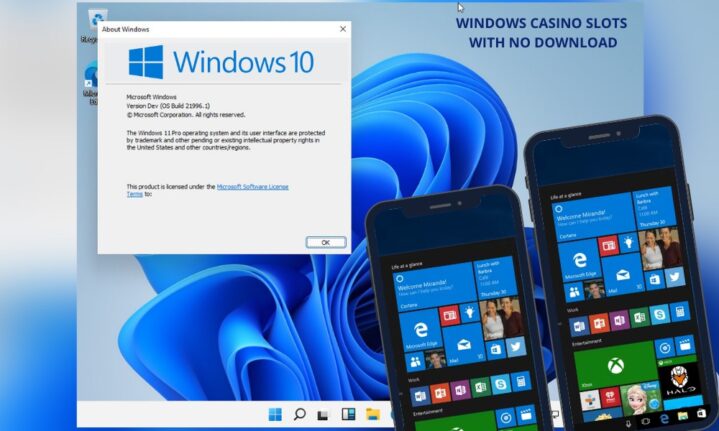
Task: Tap the Frozen Disney tile on right phone
Action: click(x=641, y=399)
